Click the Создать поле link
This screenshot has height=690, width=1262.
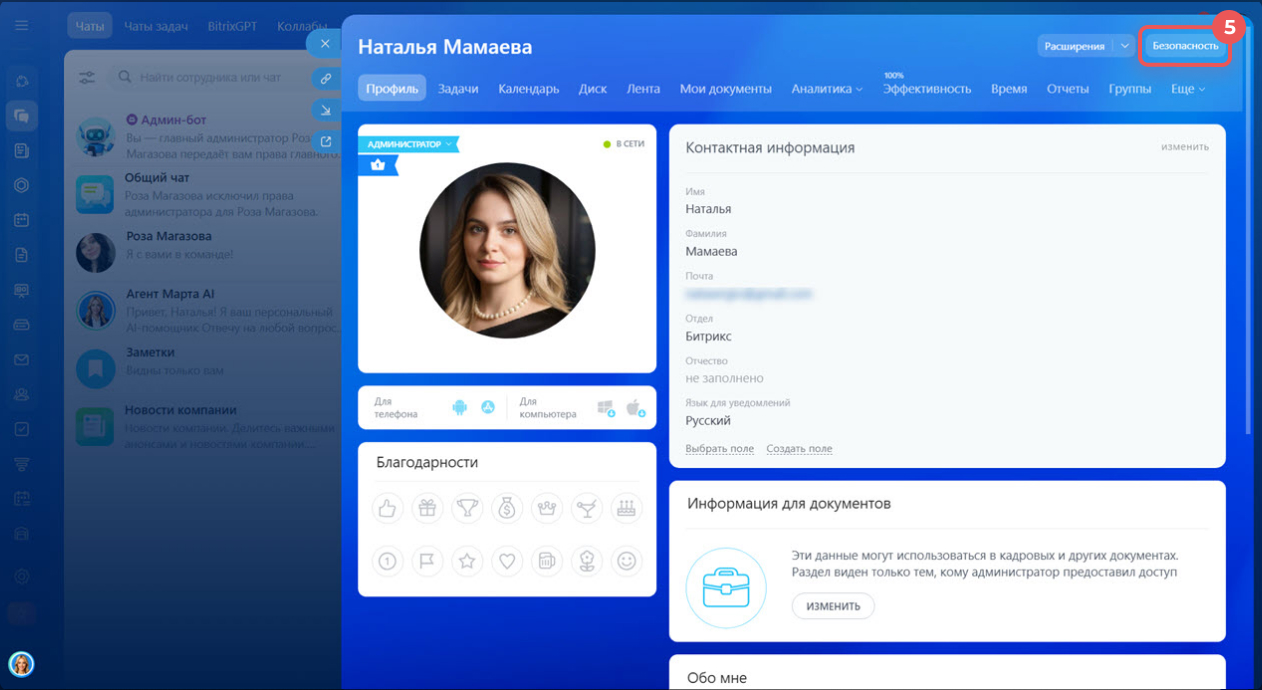click(799, 449)
